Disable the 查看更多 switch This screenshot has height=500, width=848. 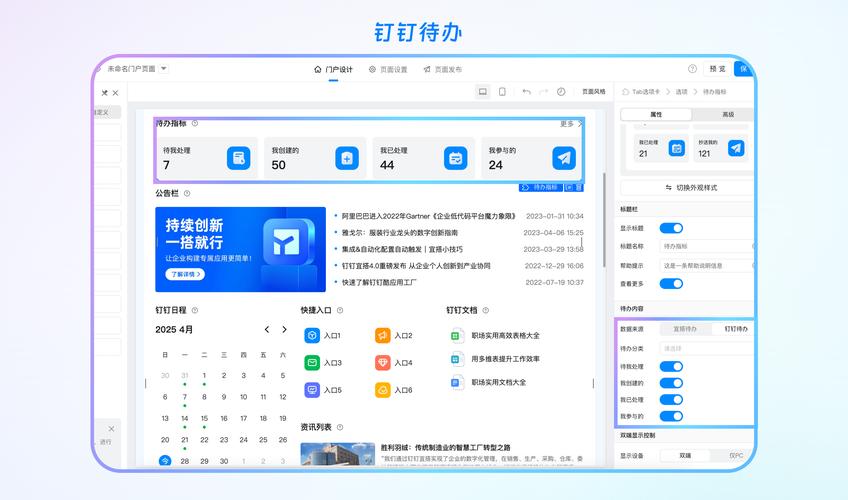click(671, 283)
